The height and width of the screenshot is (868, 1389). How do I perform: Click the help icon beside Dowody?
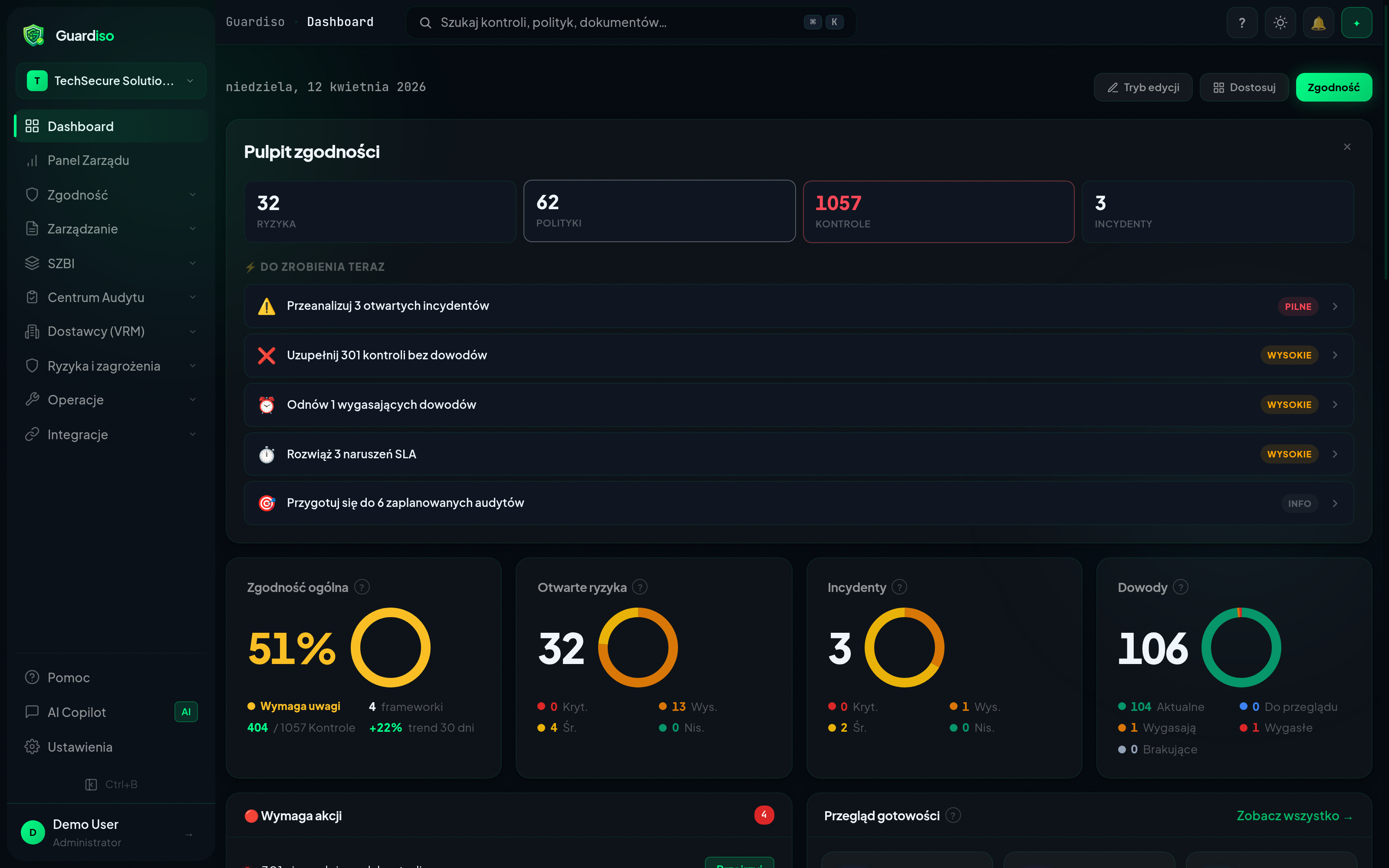[1180, 587]
